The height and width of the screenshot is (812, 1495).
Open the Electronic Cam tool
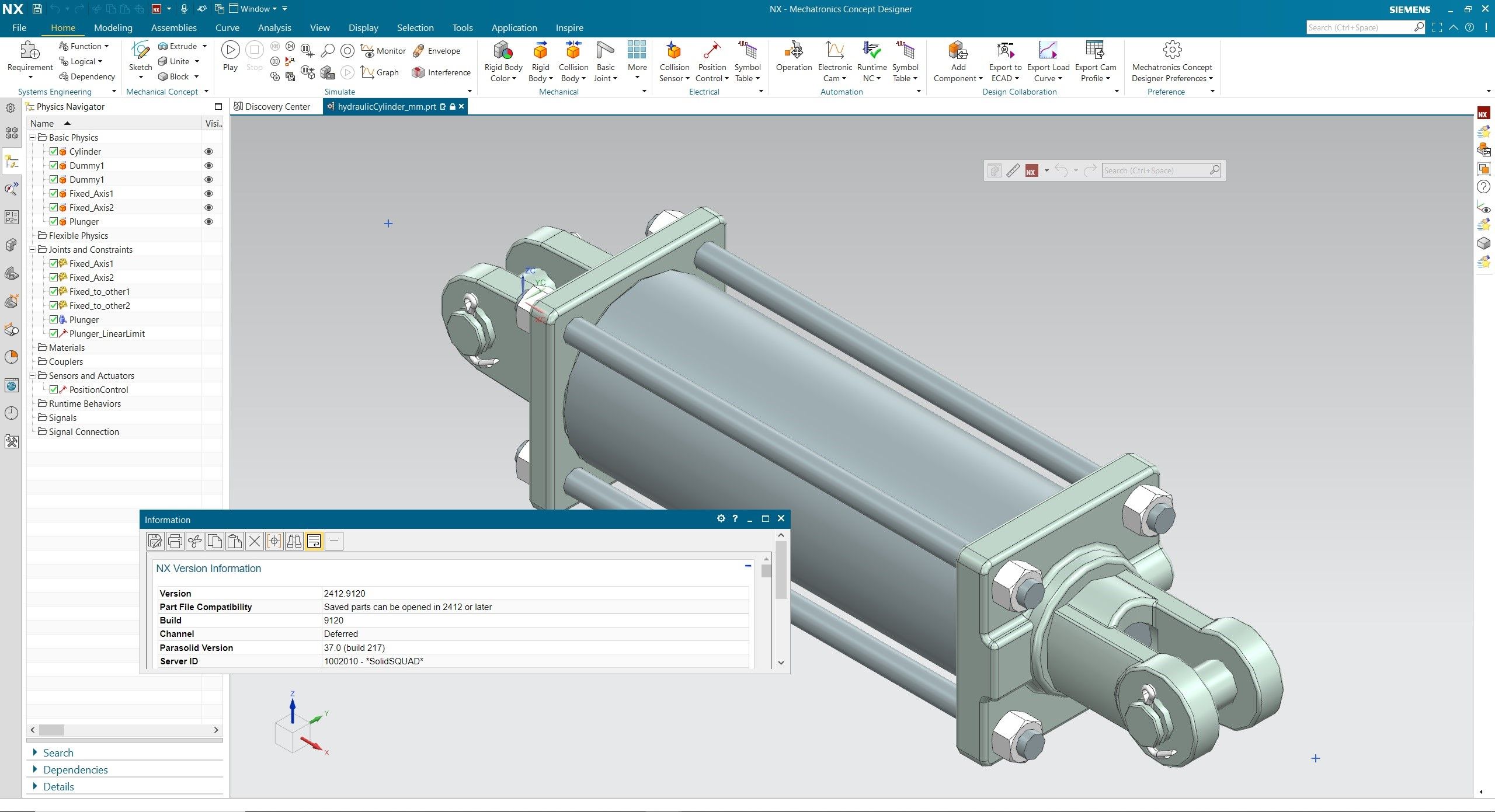pyautogui.click(x=835, y=51)
